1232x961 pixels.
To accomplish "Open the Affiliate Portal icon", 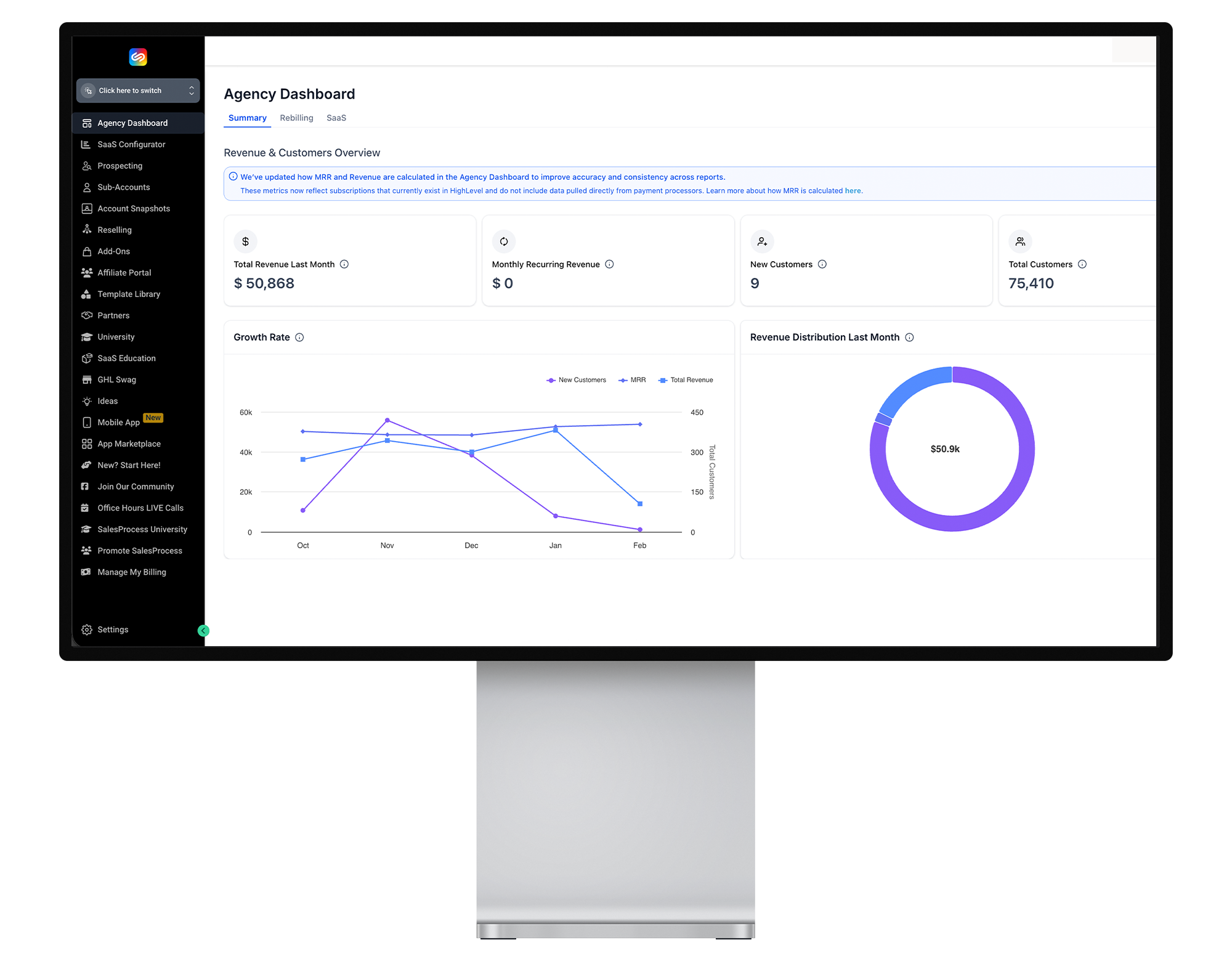I will click(86, 272).
